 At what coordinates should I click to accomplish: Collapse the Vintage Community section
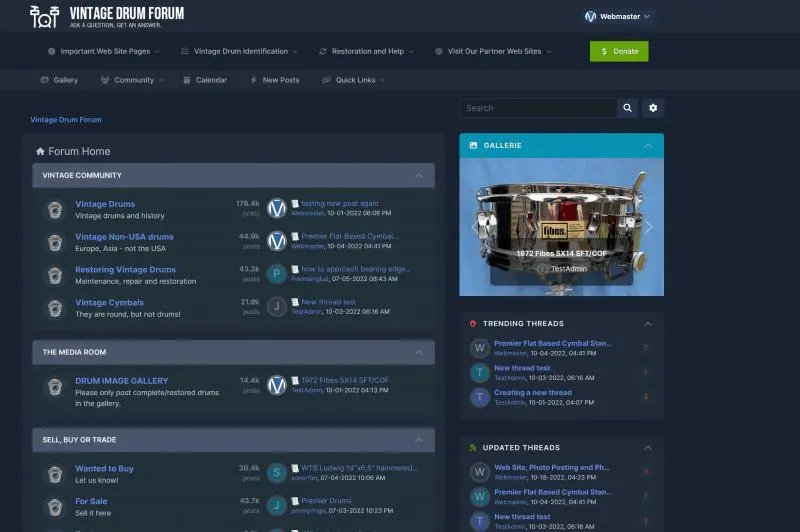(x=419, y=175)
